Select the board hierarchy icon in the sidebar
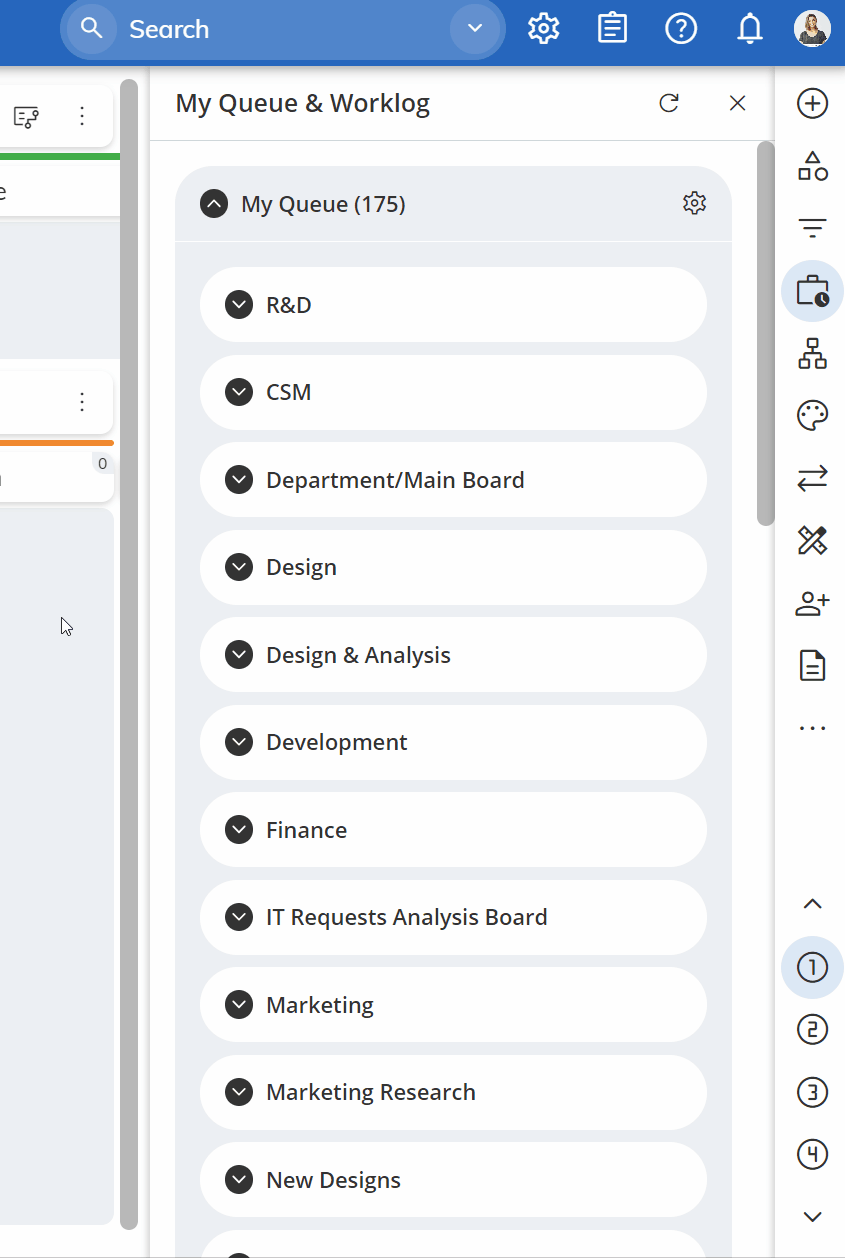The image size is (845, 1258). coord(812,353)
